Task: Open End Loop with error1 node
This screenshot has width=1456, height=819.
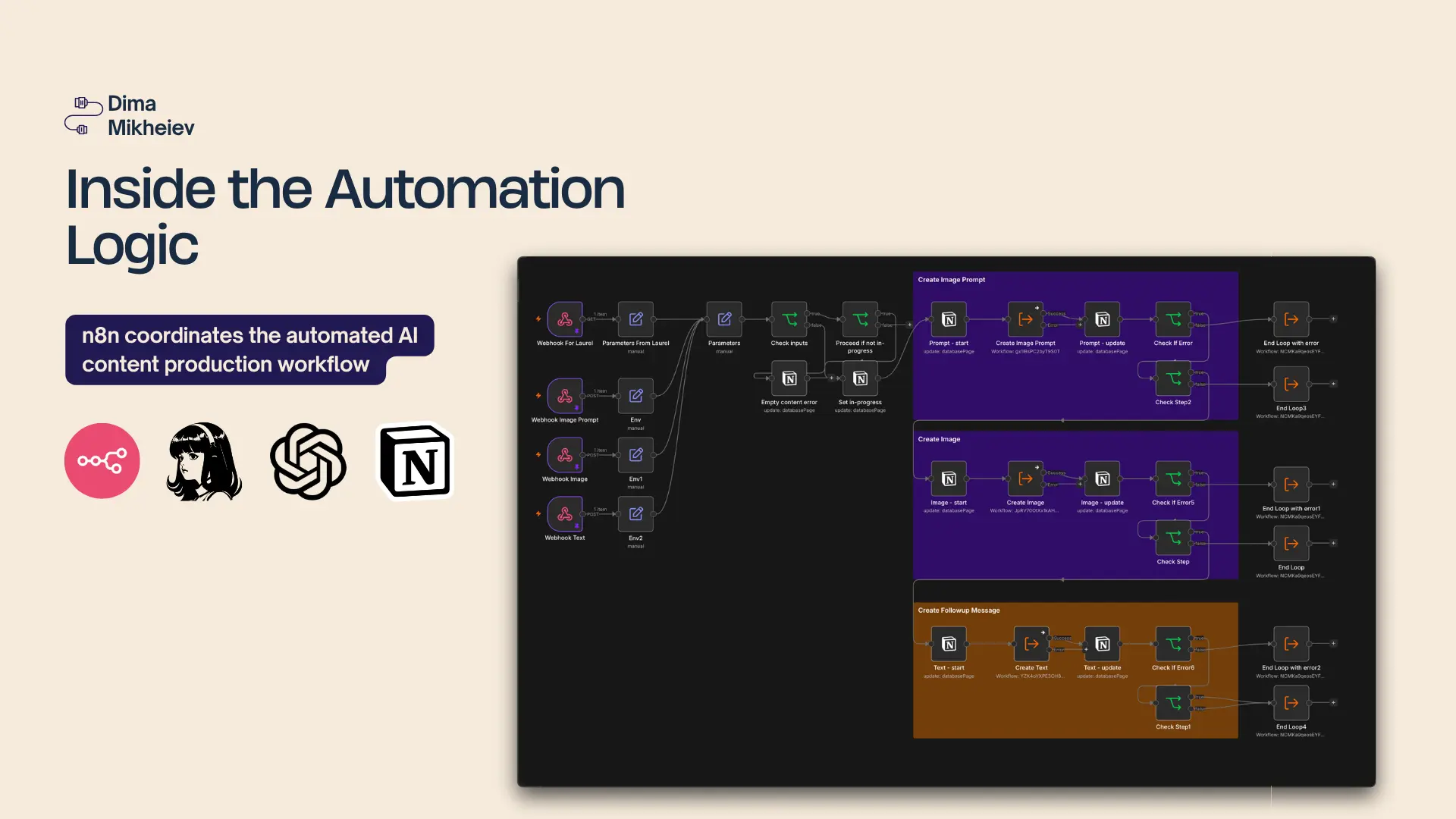Action: pos(1291,485)
